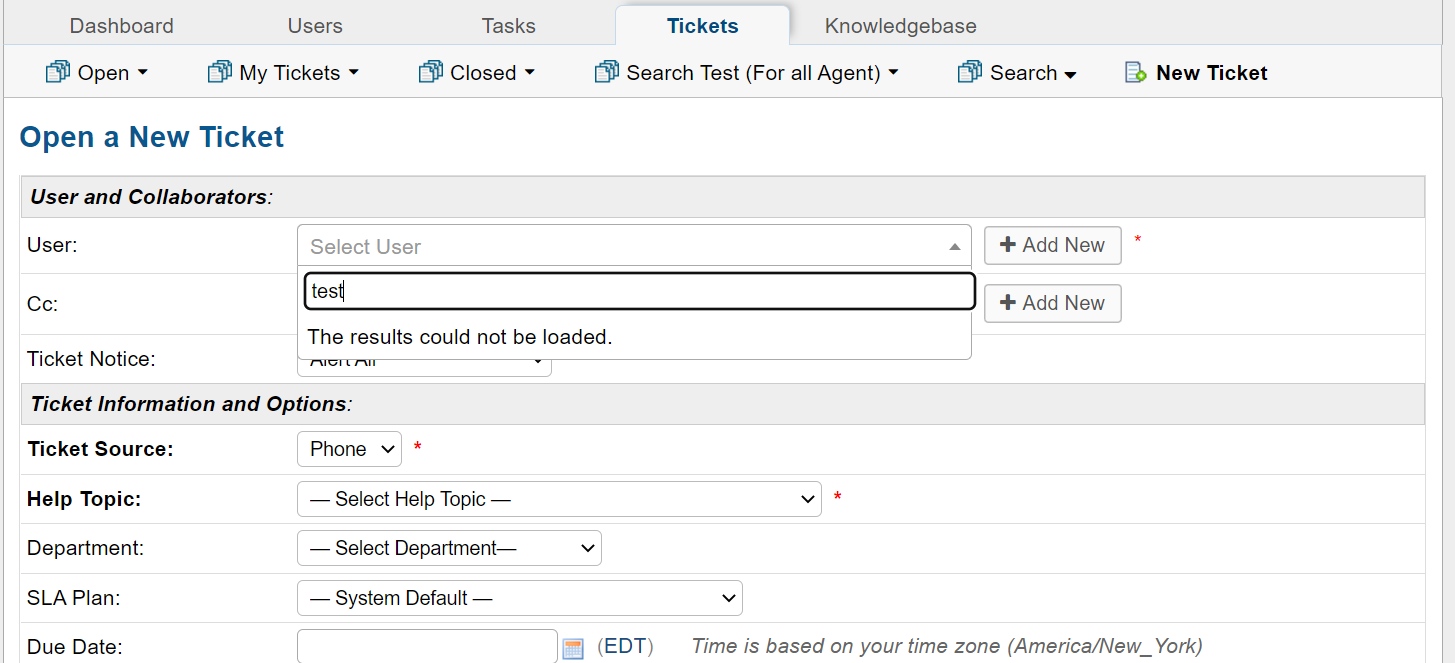Click the EDT timezone link
Image resolution: width=1455 pixels, height=663 pixels.
click(x=625, y=646)
